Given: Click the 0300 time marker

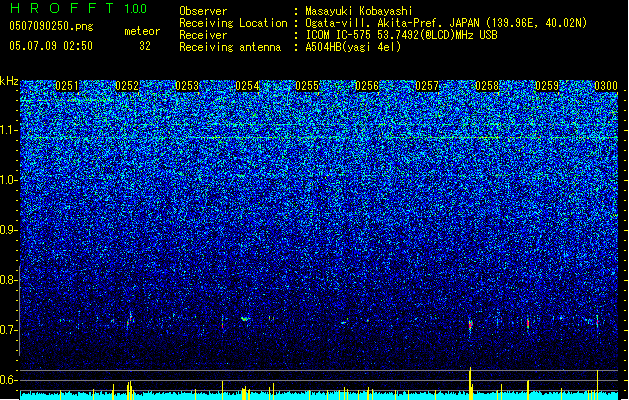Looking at the screenshot, I should click(x=606, y=86).
